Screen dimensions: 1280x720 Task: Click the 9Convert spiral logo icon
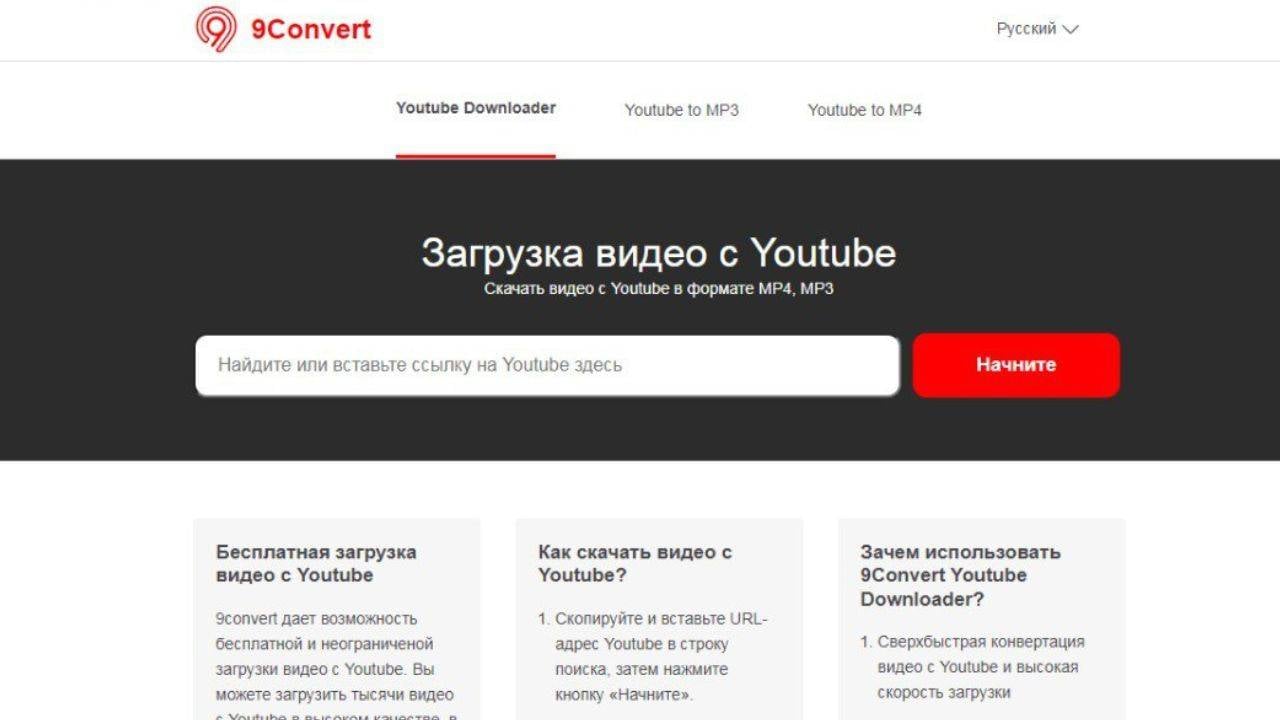[x=216, y=29]
